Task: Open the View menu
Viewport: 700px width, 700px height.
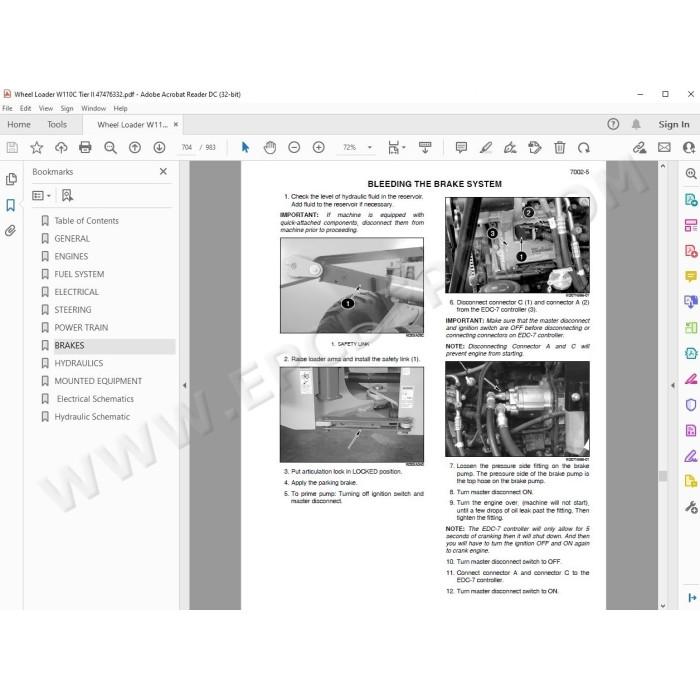Action: click(x=46, y=108)
